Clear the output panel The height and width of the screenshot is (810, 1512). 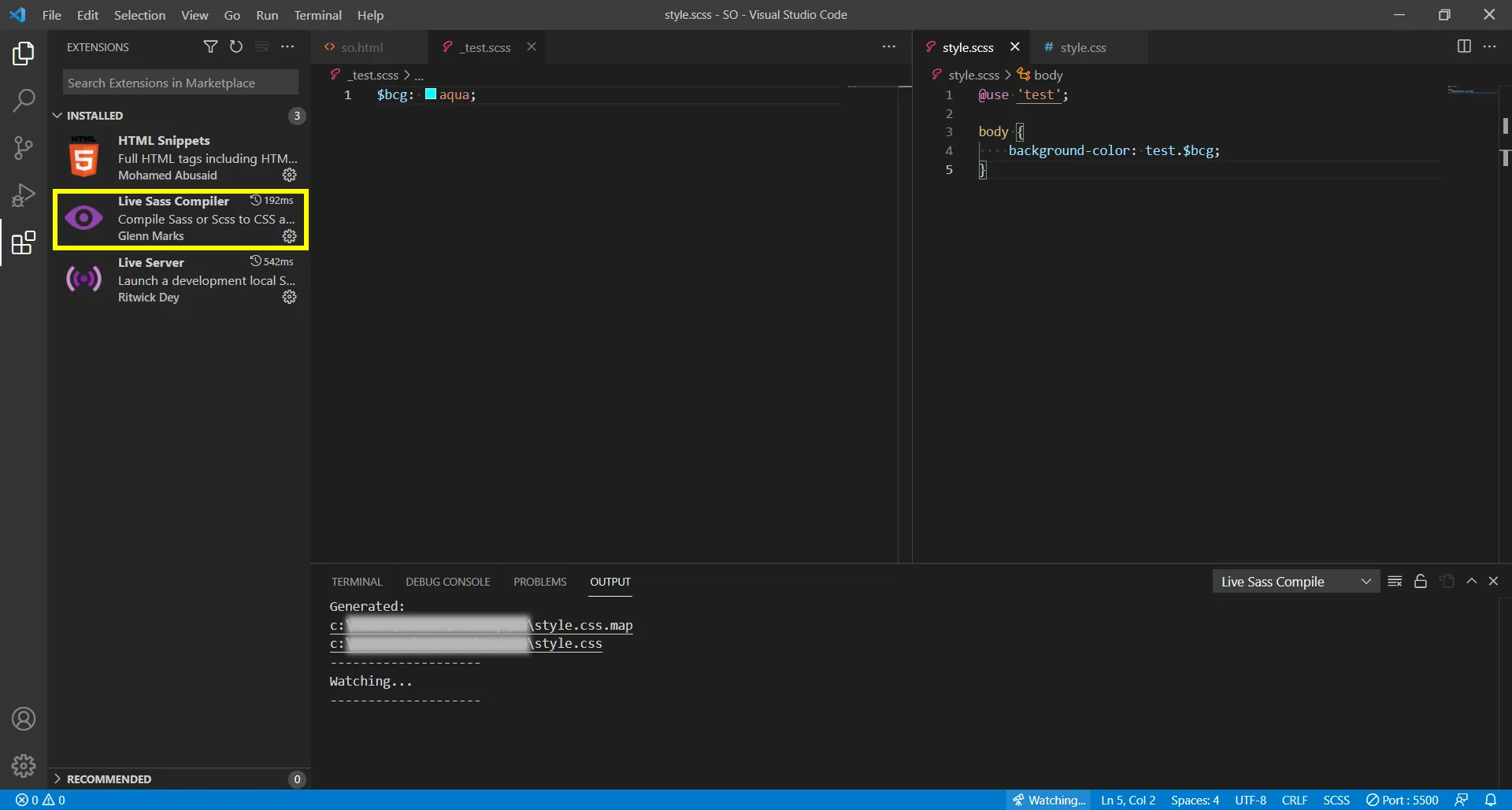click(x=1395, y=582)
